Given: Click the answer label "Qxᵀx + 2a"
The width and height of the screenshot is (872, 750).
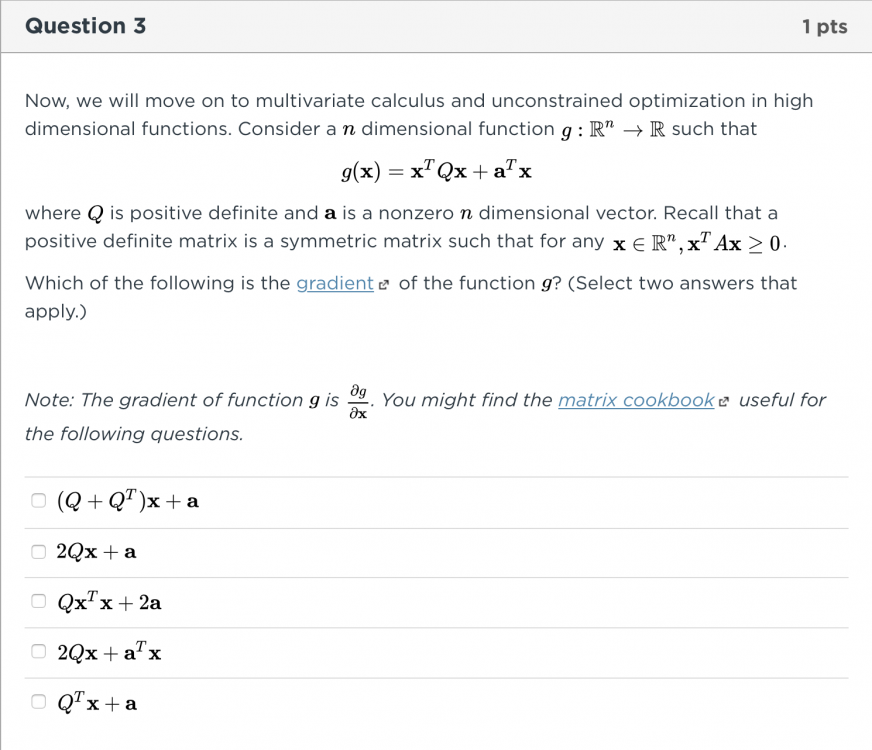Looking at the screenshot, I should tap(109, 602).
